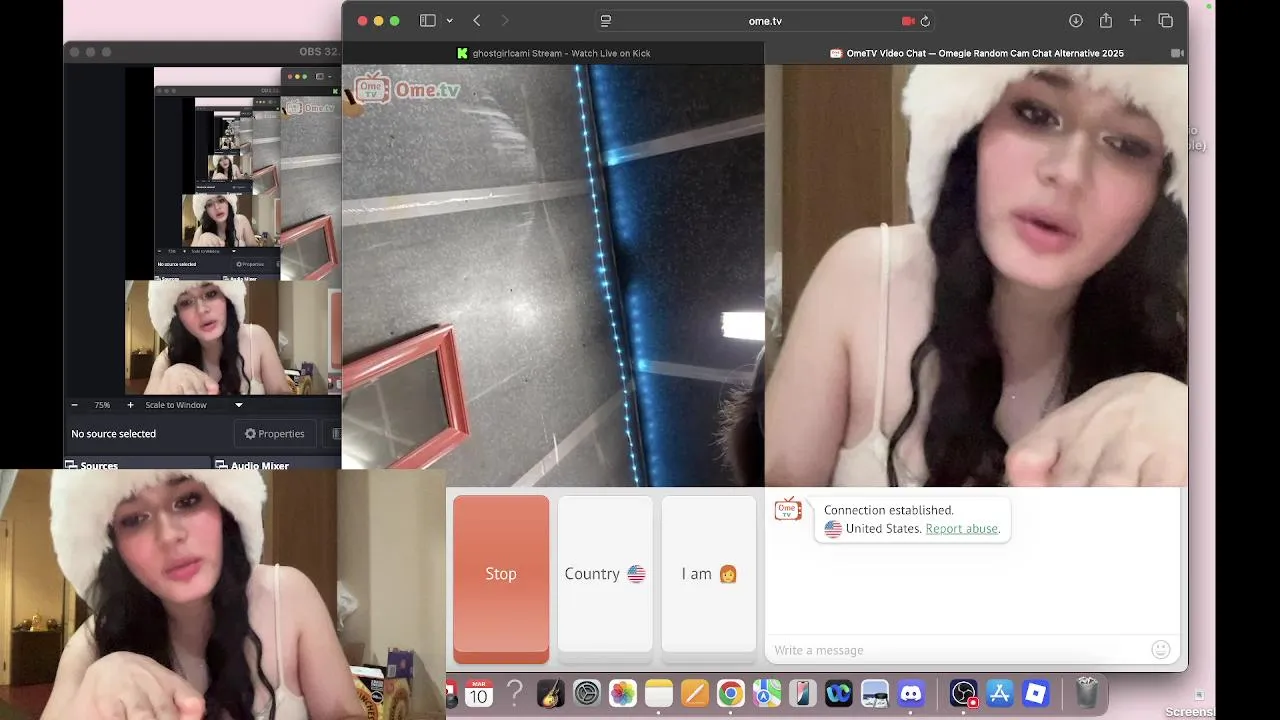Open Google Chrome from the dock
Image resolution: width=1280 pixels, height=720 pixels.
[x=731, y=692]
